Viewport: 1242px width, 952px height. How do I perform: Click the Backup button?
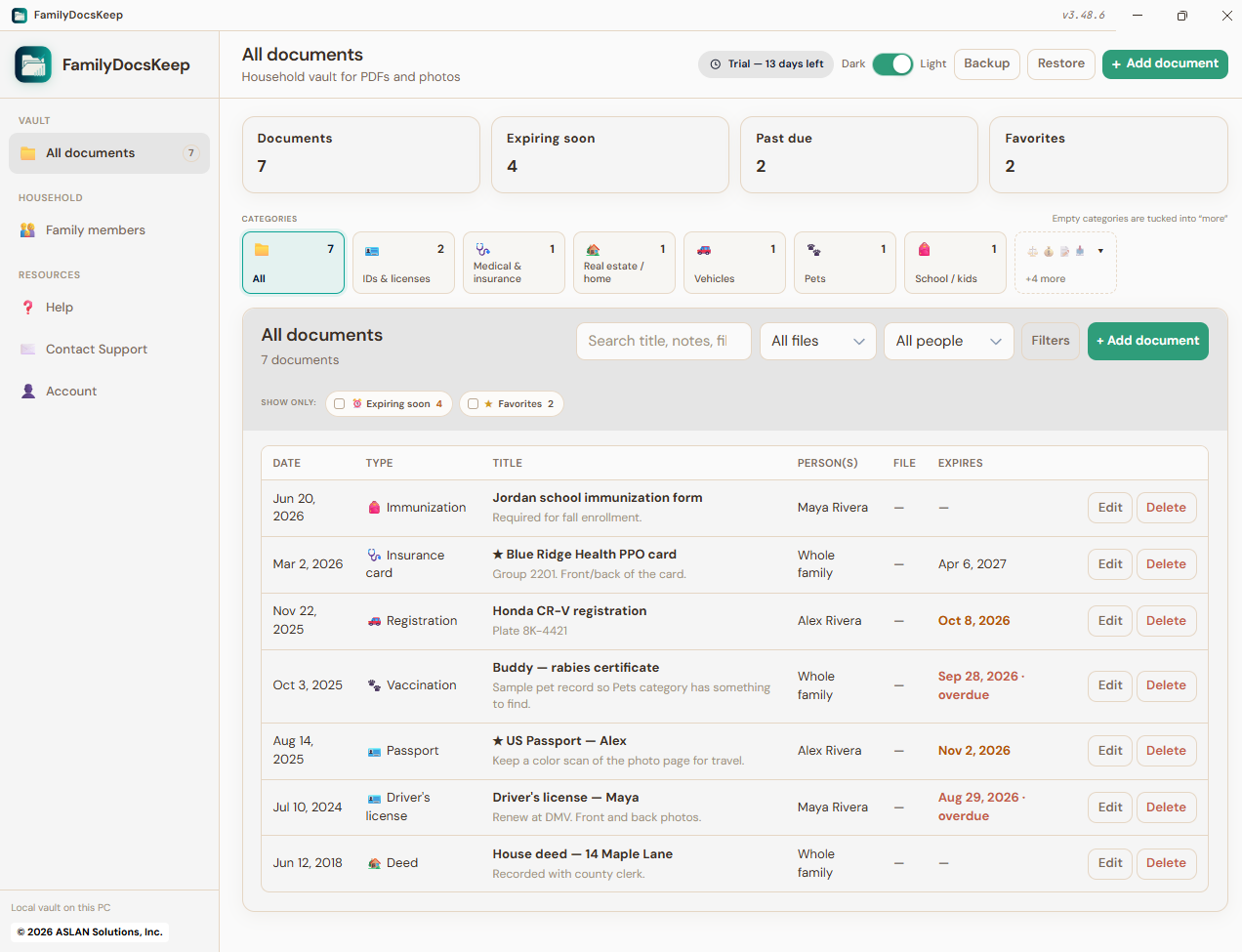pos(987,64)
